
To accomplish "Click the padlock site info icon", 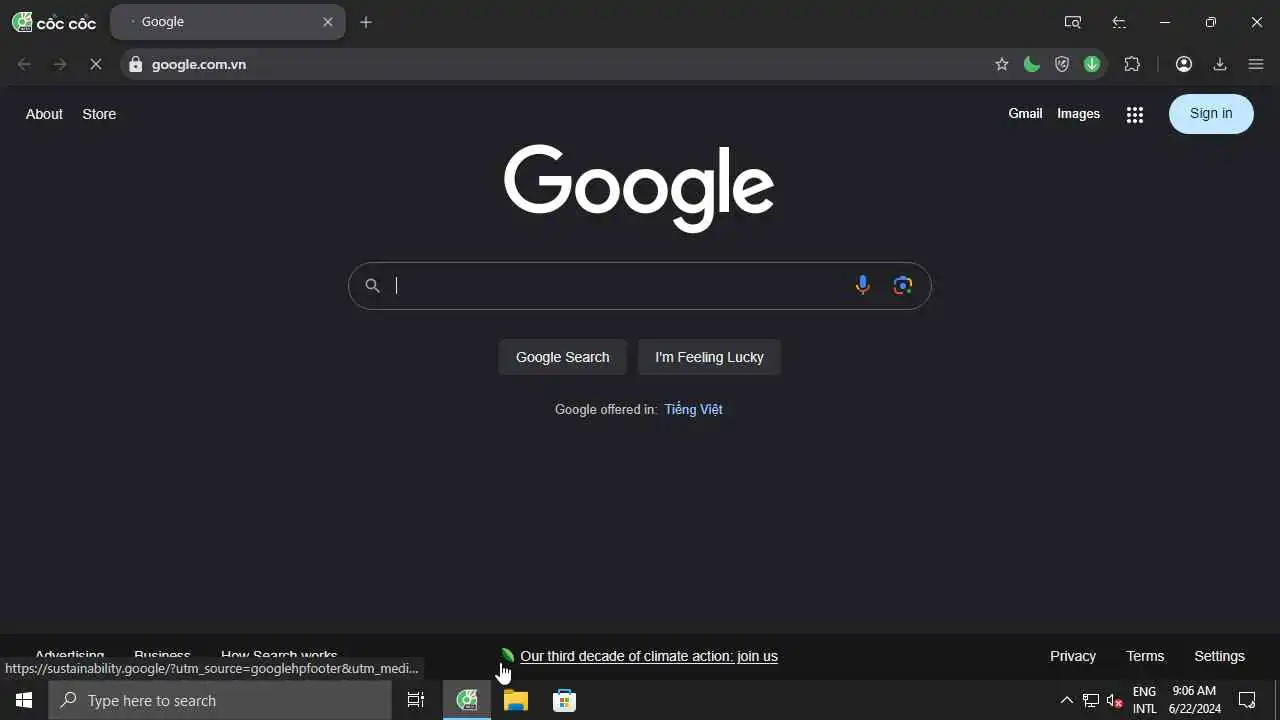I will pos(136,64).
